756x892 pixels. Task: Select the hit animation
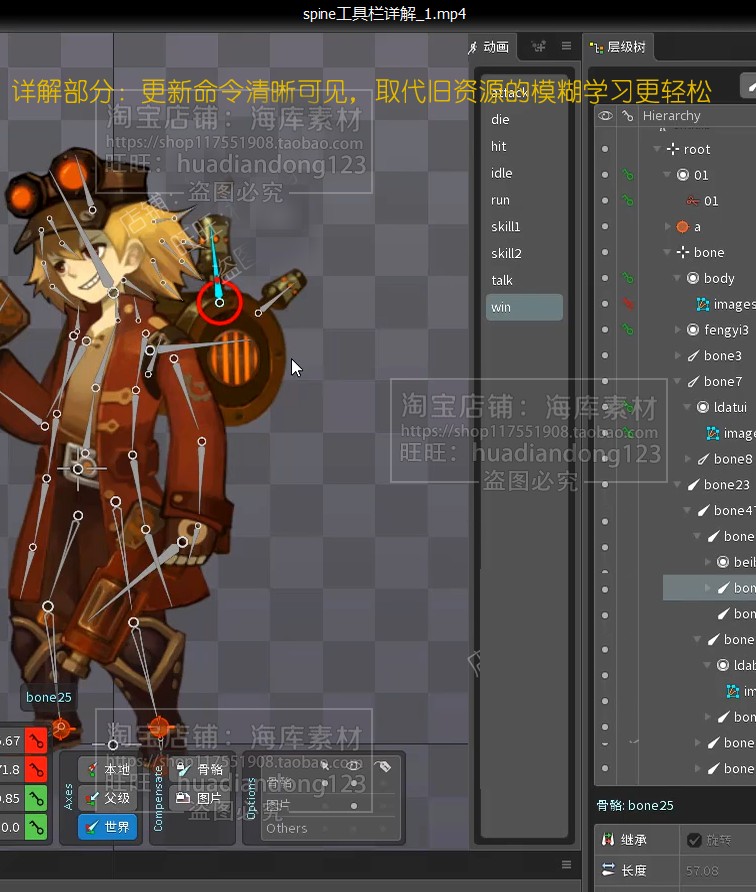523,146
